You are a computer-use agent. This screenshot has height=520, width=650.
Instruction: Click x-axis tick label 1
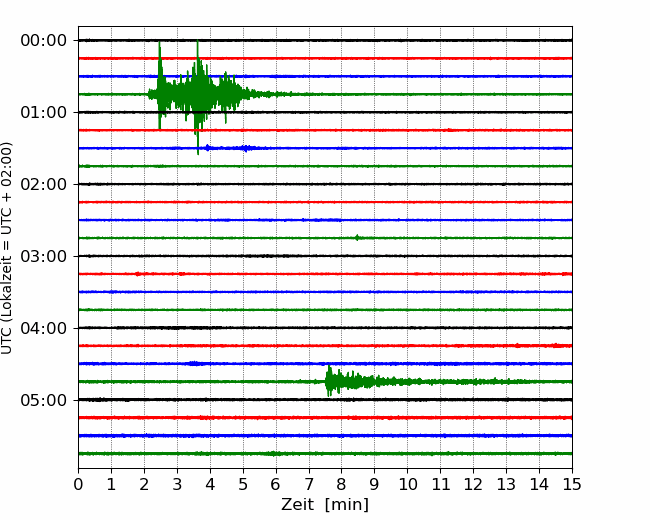click(x=111, y=484)
